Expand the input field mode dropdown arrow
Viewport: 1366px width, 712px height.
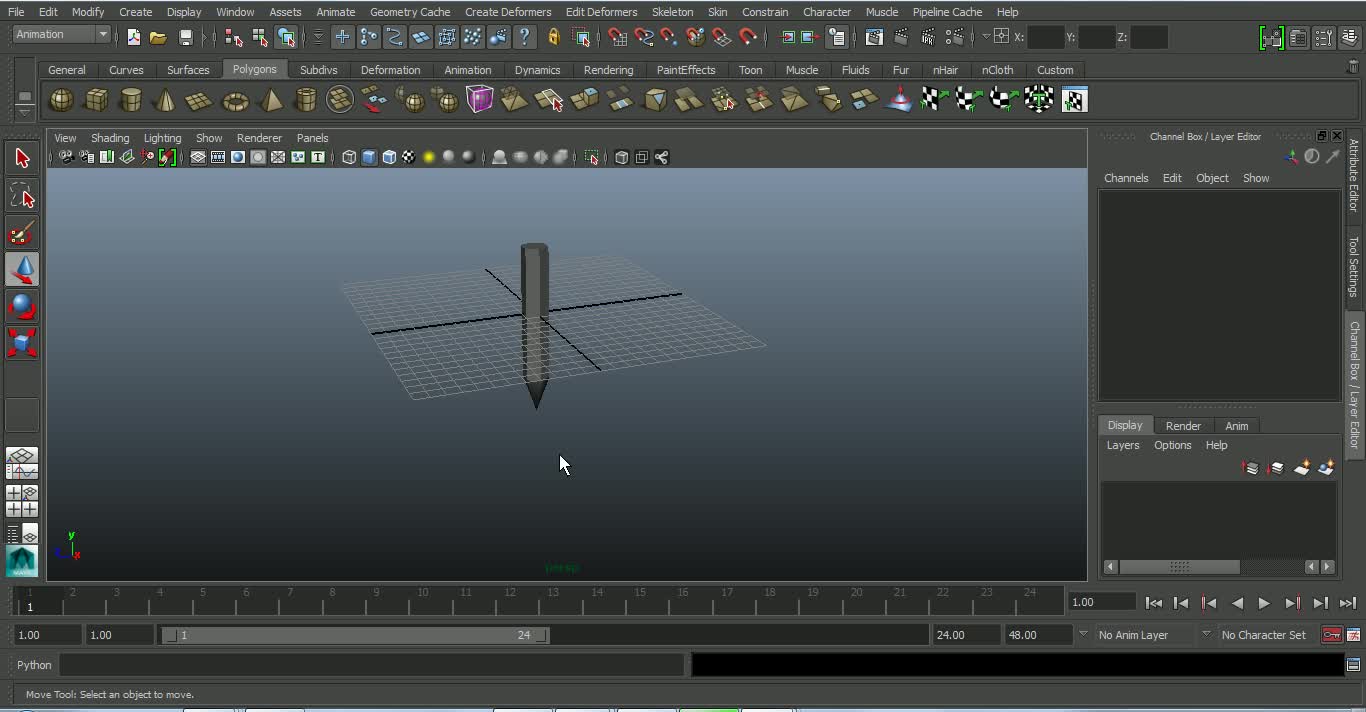pyautogui.click(x=985, y=36)
